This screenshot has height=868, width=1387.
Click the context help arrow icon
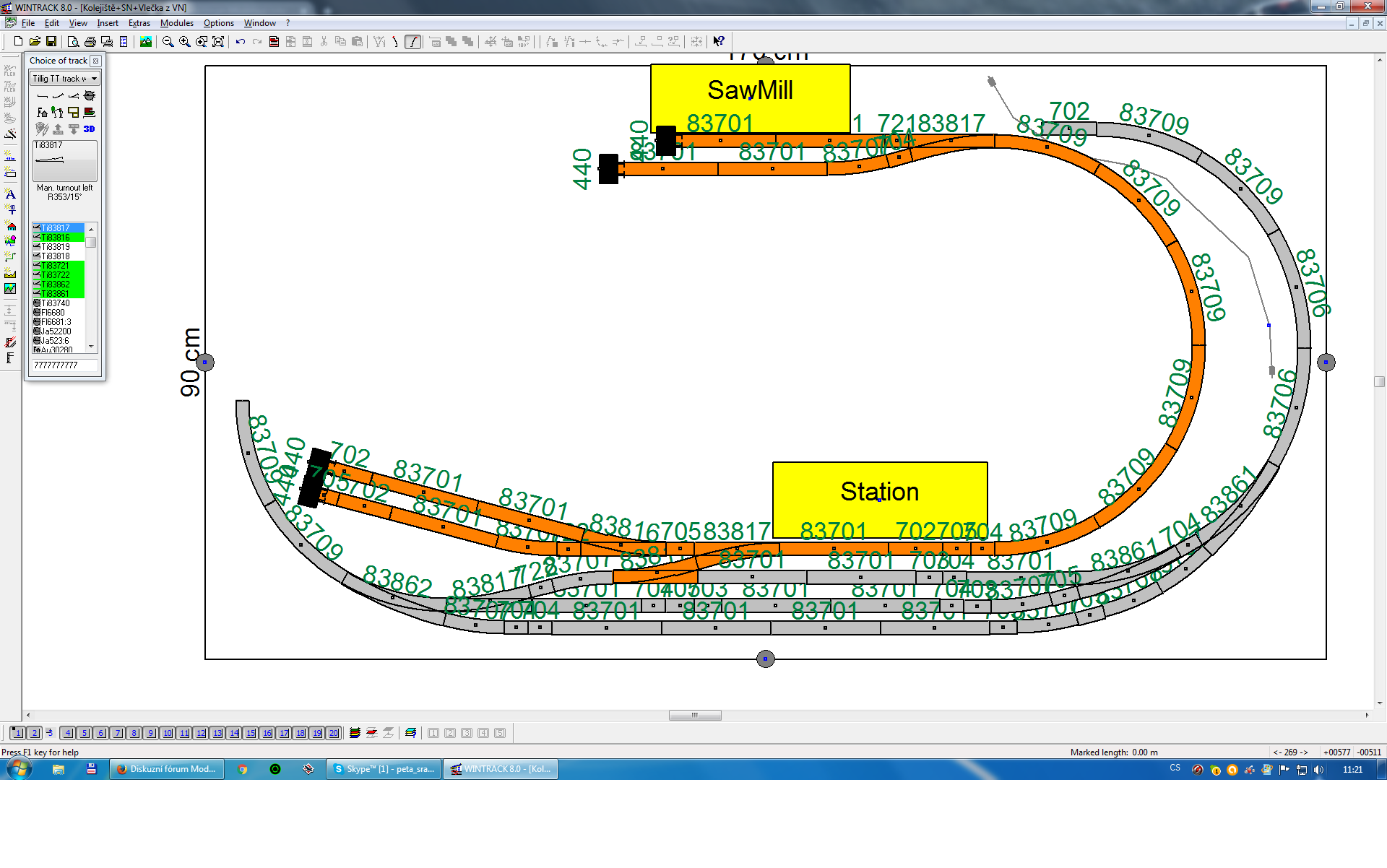pyautogui.click(x=718, y=42)
